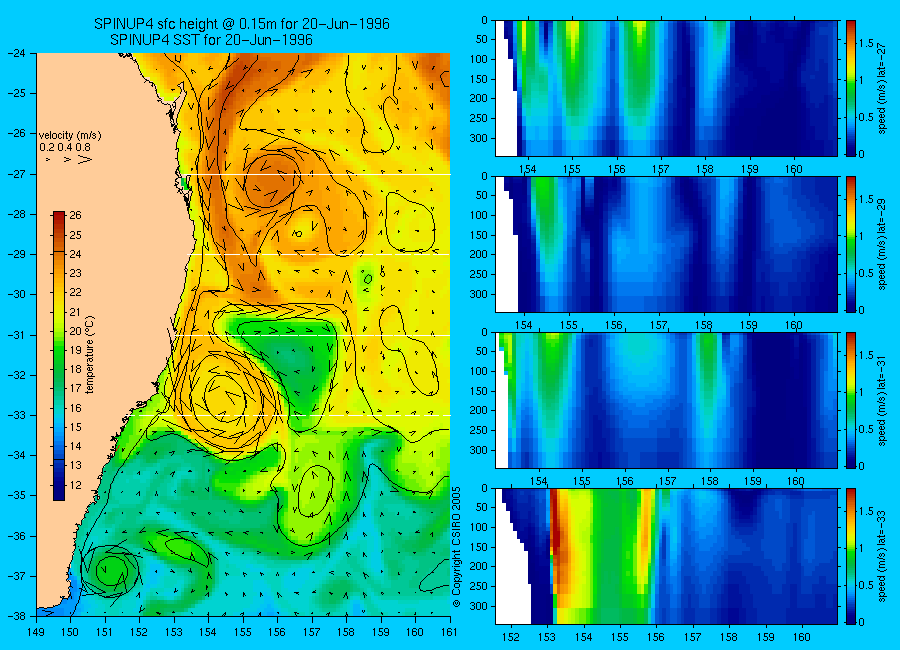This screenshot has height=650, width=900.
Task: Click the '12' tick on temperature scale
Action: click(76, 485)
